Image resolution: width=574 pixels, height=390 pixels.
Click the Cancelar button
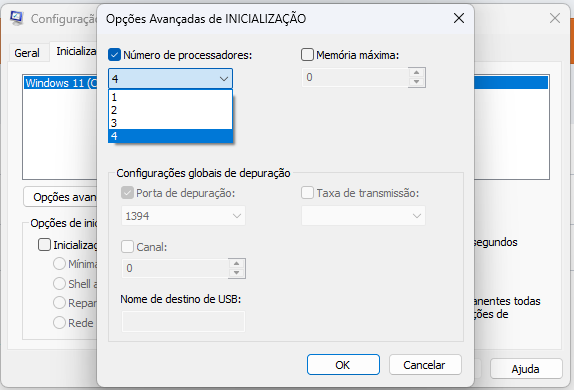[x=425, y=365]
